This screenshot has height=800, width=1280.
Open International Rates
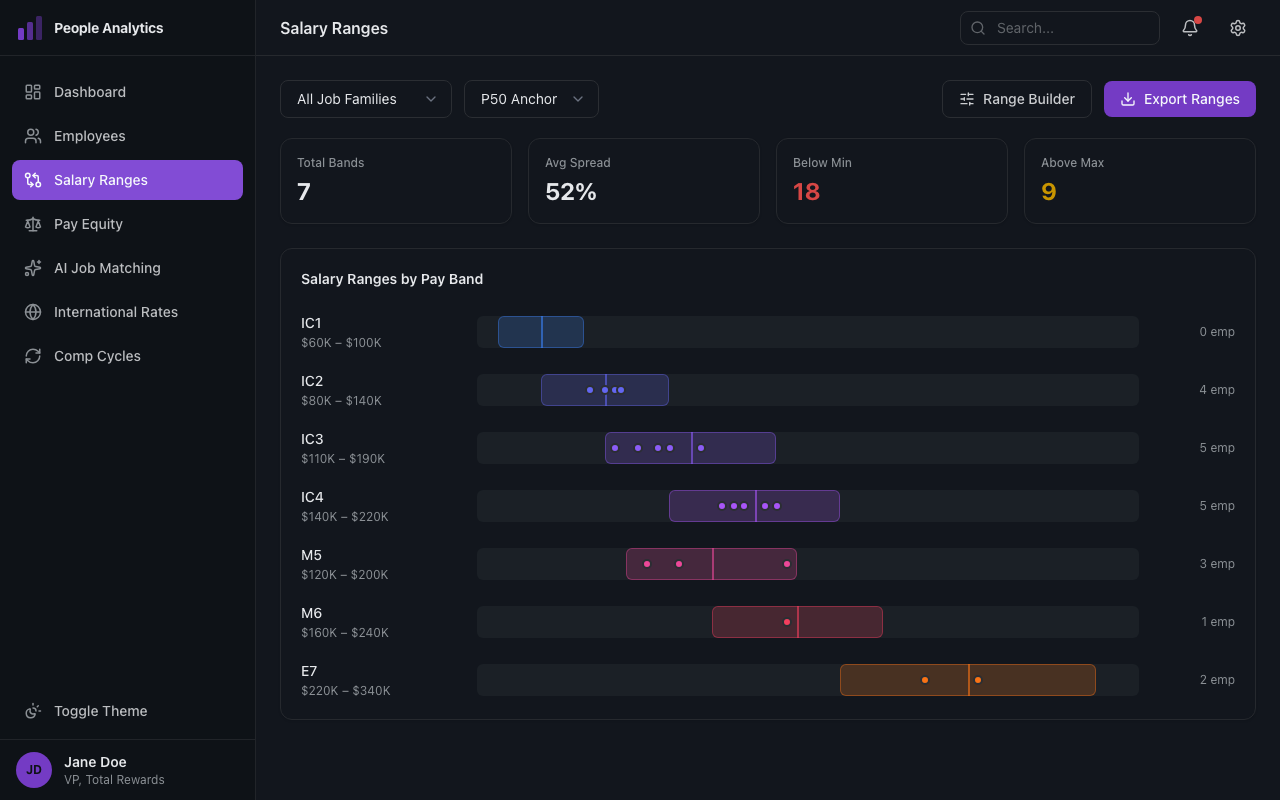point(33,311)
